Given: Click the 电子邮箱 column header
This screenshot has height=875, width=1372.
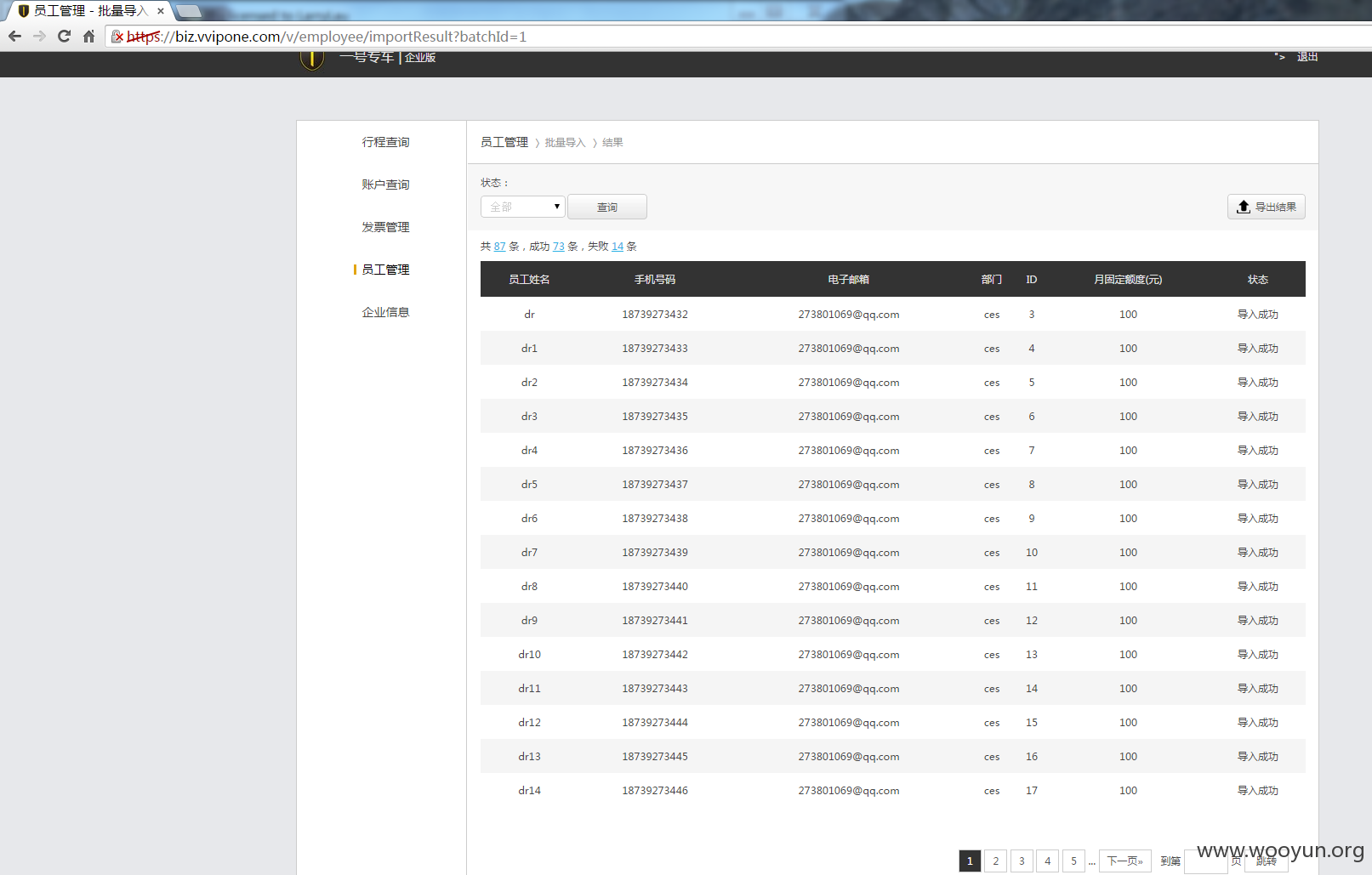Looking at the screenshot, I should [849, 279].
